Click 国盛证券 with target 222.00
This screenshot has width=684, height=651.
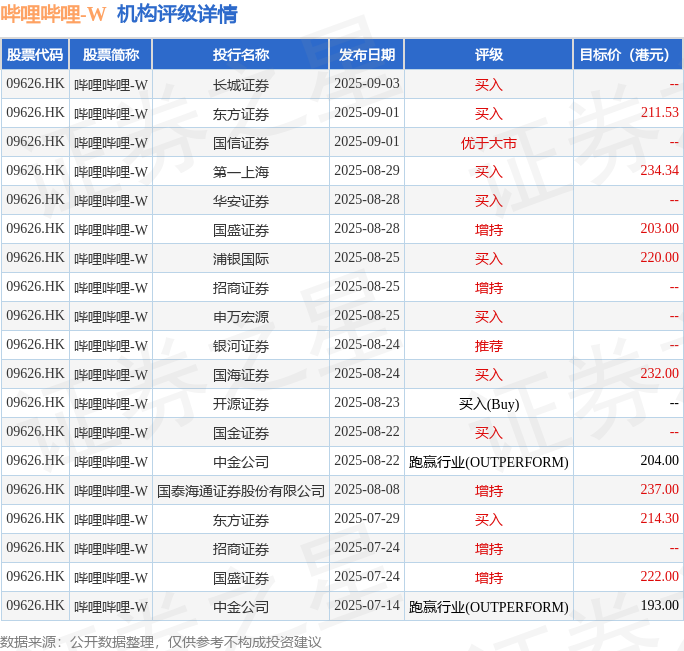click(241, 578)
